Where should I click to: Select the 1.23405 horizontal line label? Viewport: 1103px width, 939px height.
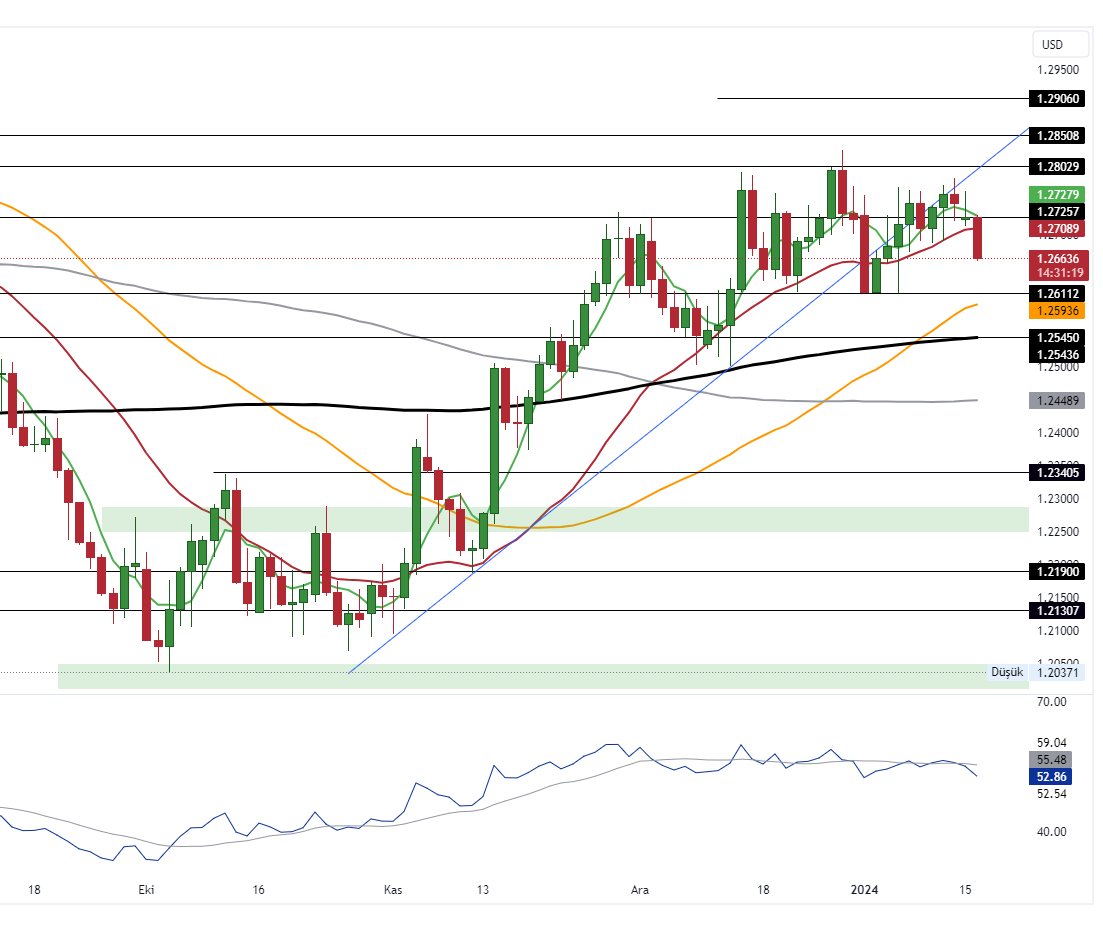(1057, 472)
